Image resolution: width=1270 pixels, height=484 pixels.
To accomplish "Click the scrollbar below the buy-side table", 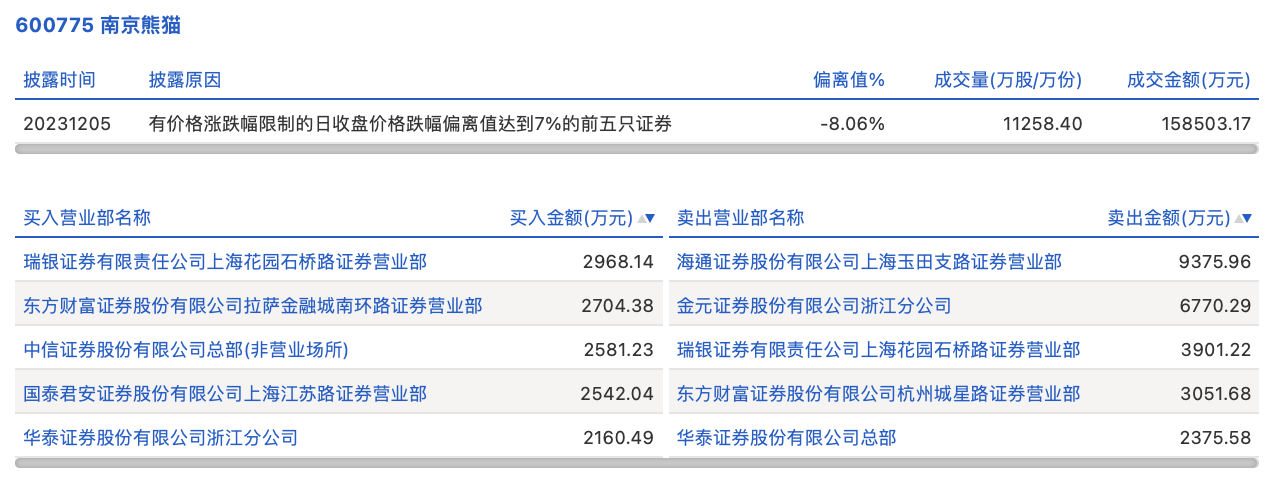I will pos(338,463).
